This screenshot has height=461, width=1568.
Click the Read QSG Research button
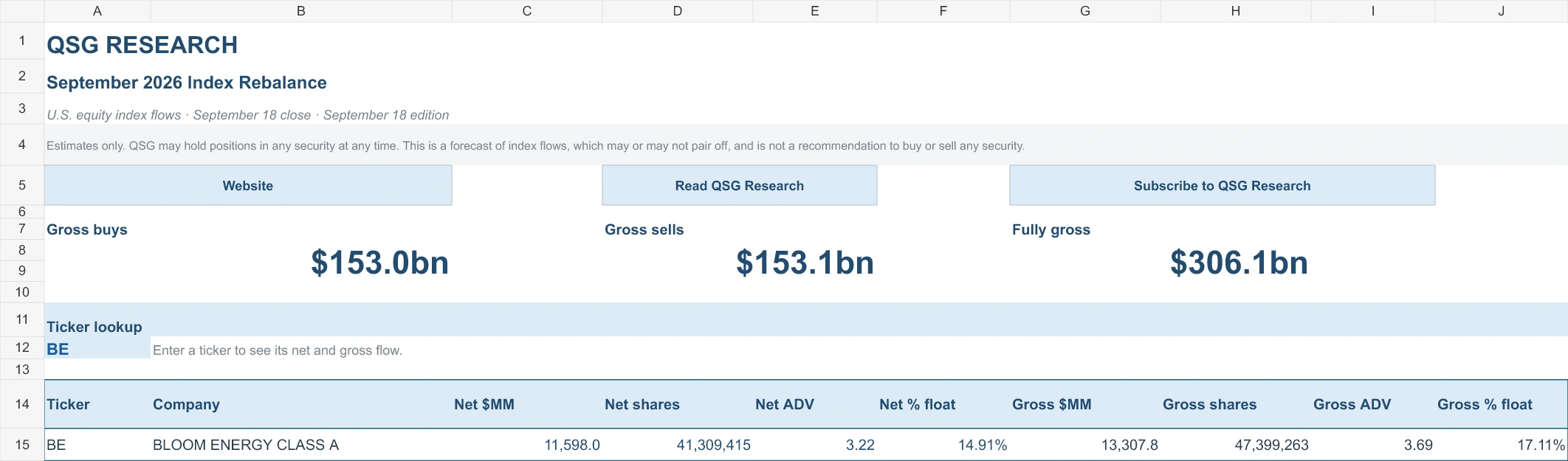[739, 185]
